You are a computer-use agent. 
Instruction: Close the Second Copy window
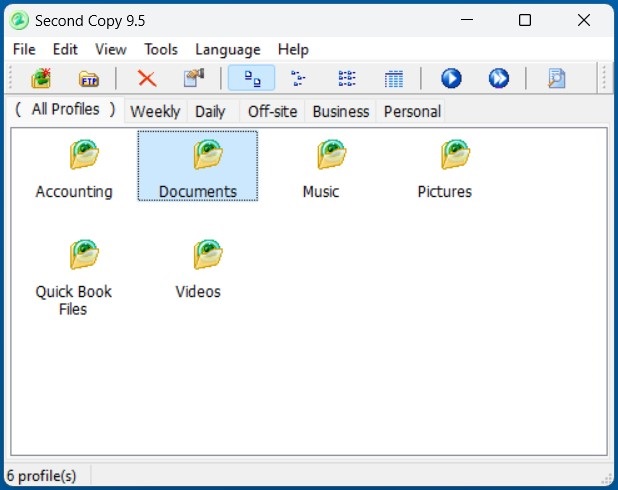(584, 20)
